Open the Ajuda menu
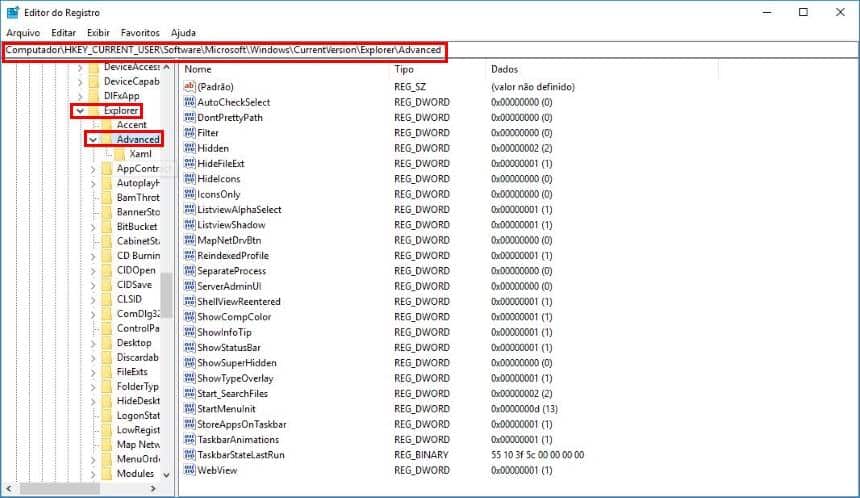This screenshot has height=498, width=860. pos(183,33)
